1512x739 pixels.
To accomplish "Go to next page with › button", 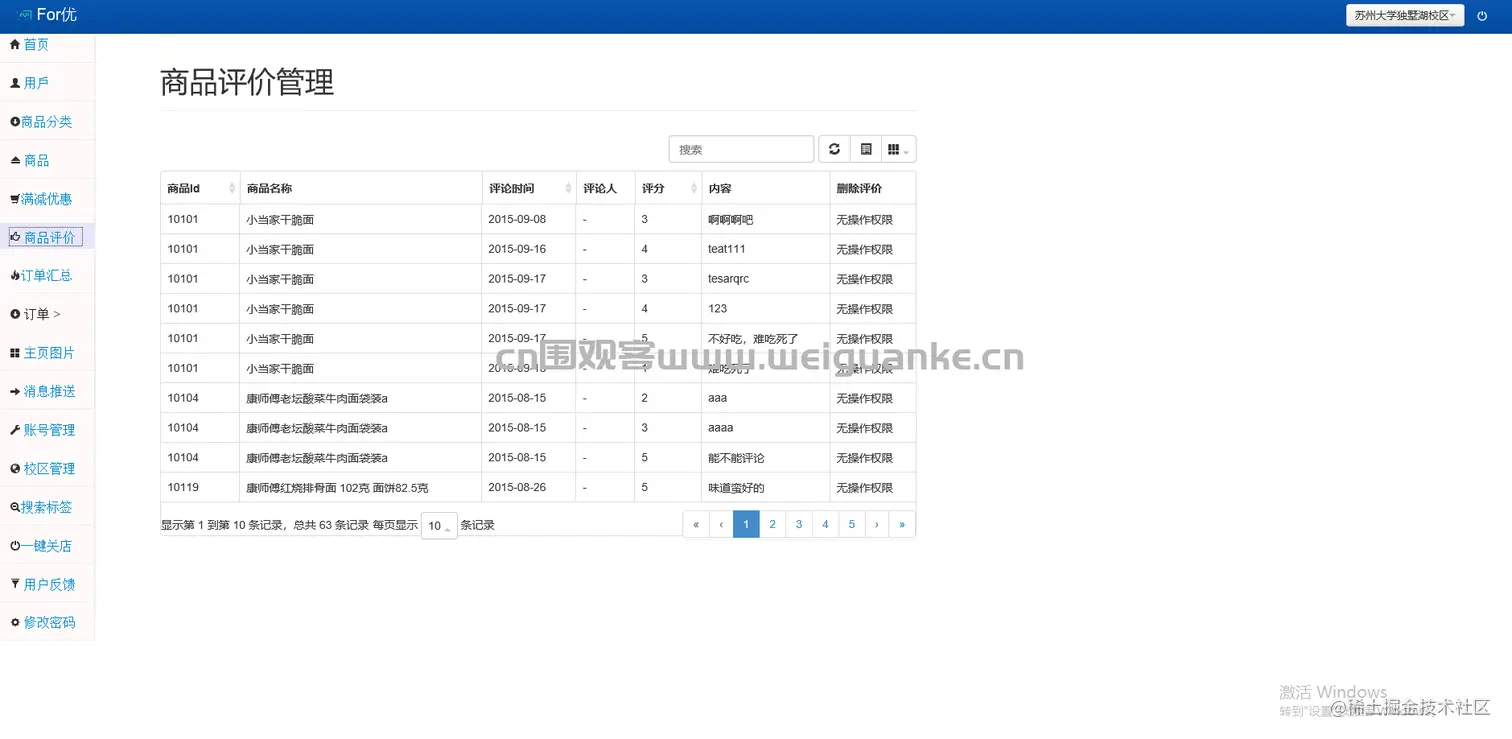I will pos(877,524).
